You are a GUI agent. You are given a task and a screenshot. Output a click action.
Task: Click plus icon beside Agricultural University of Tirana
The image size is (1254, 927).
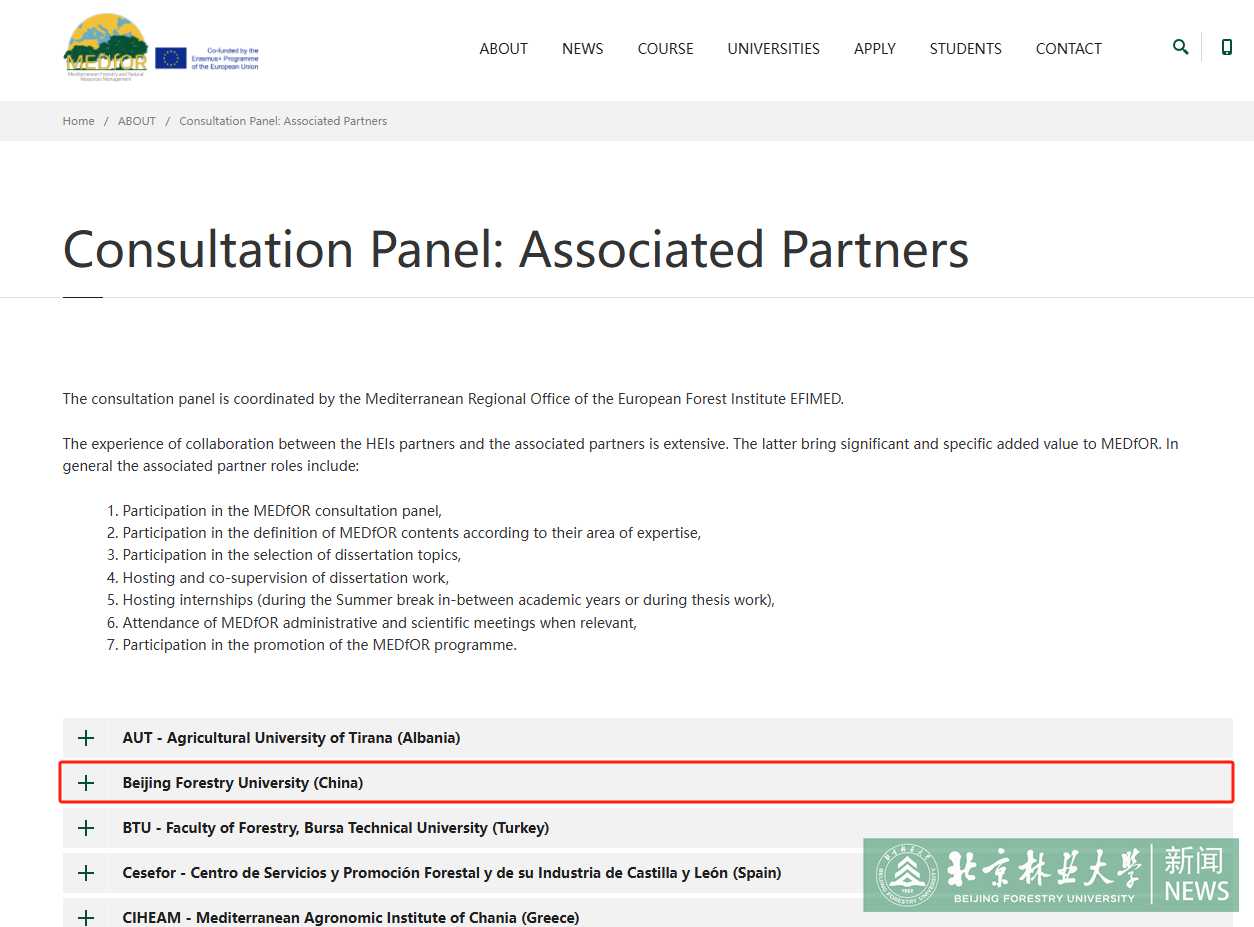coord(86,738)
